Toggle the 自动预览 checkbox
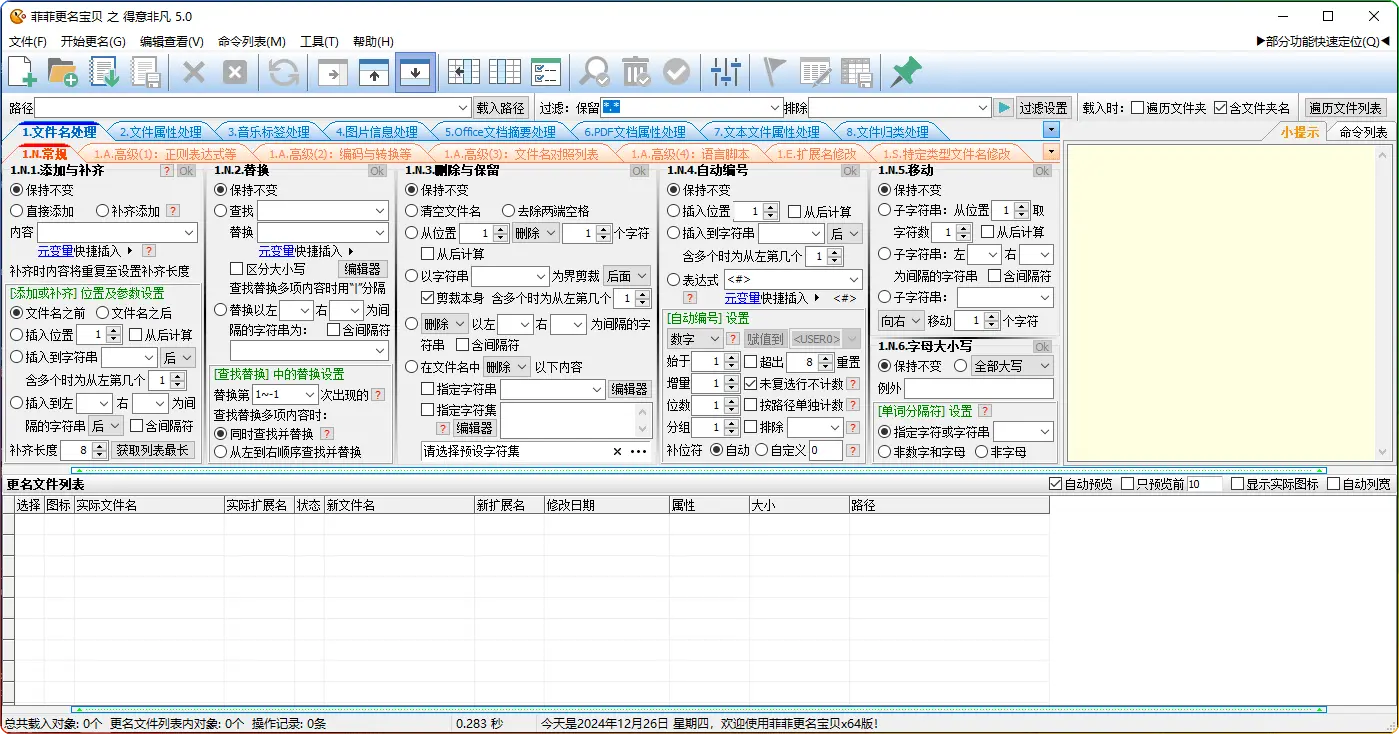The height and width of the screenshot is (734, 1399). [x=1056, y=484]
